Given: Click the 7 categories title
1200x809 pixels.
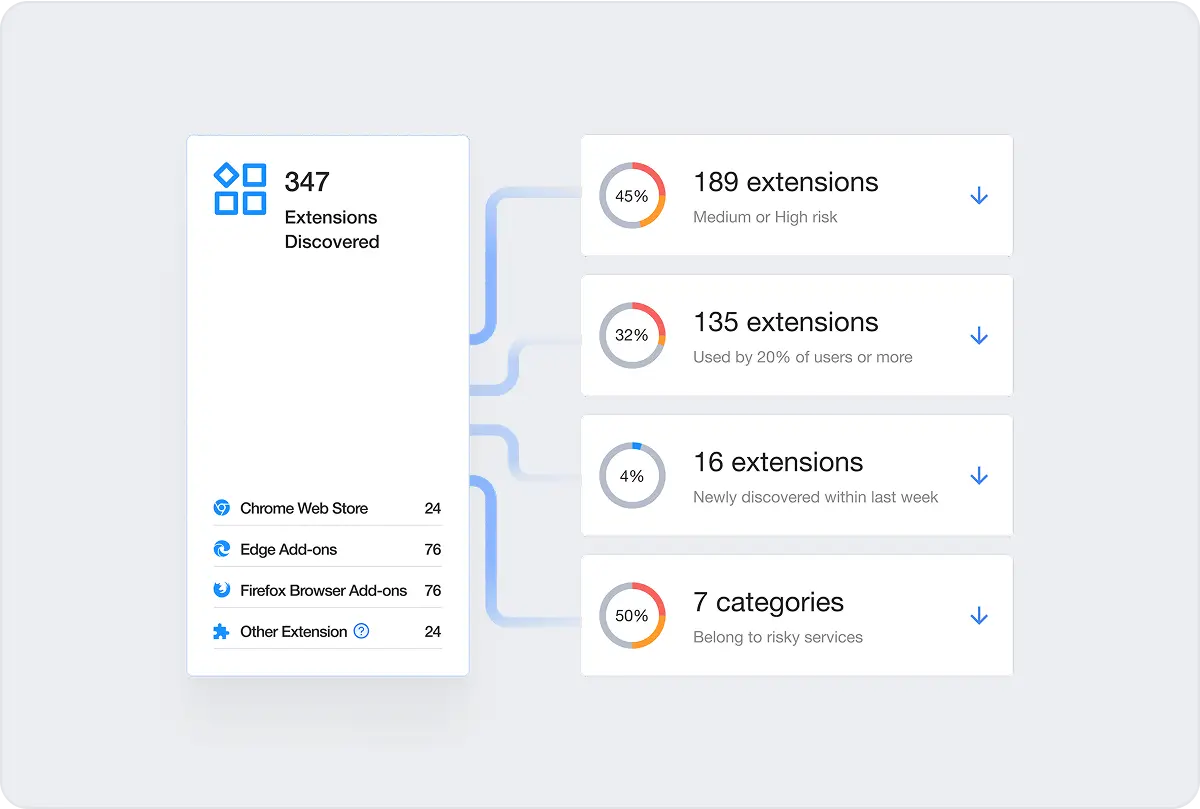Looking at the screenshot, I should pyautogui.click(x=768, y=602).
